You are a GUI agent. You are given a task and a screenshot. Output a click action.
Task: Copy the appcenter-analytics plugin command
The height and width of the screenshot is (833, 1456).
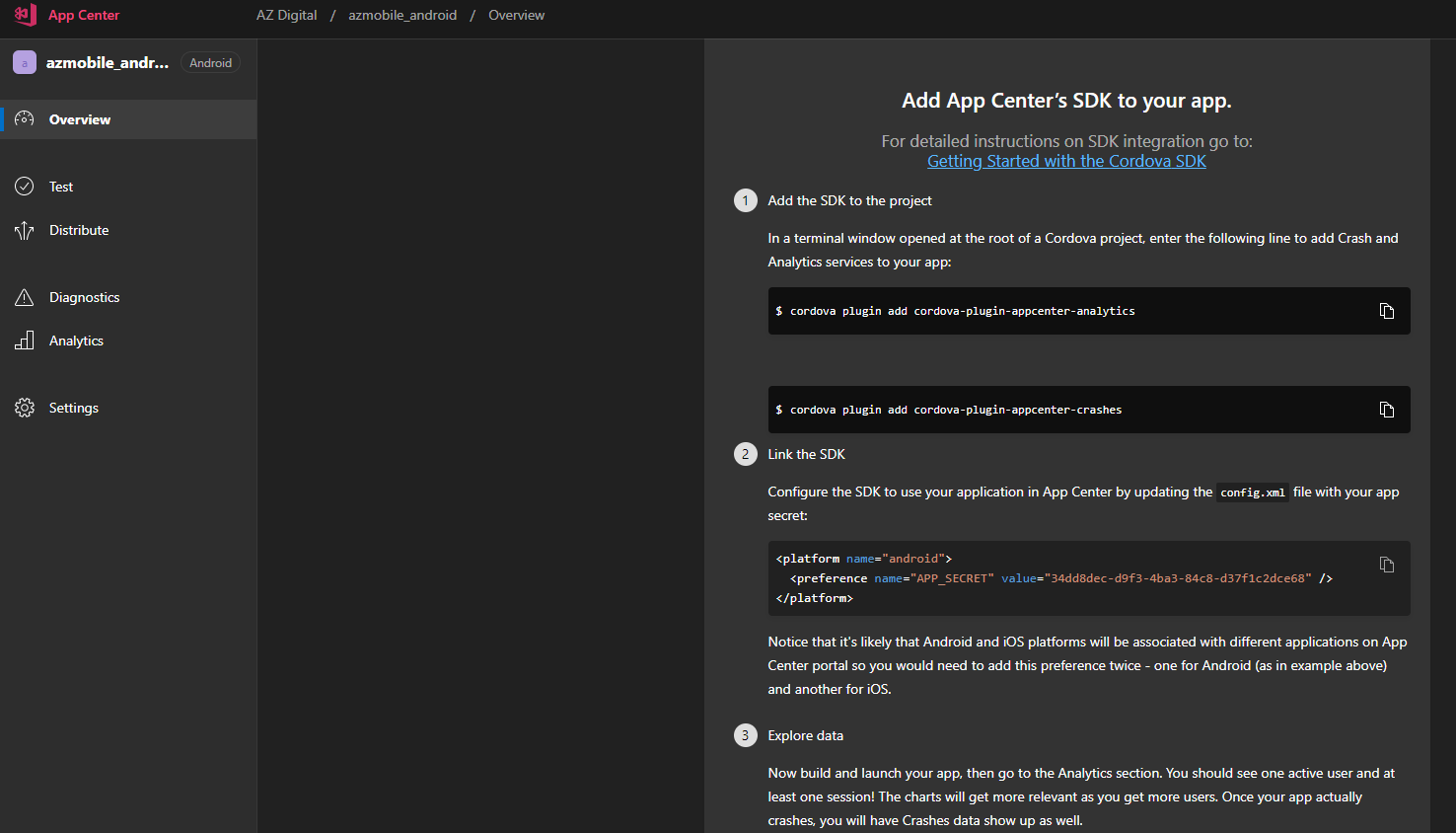click(x=1386, y=311)
